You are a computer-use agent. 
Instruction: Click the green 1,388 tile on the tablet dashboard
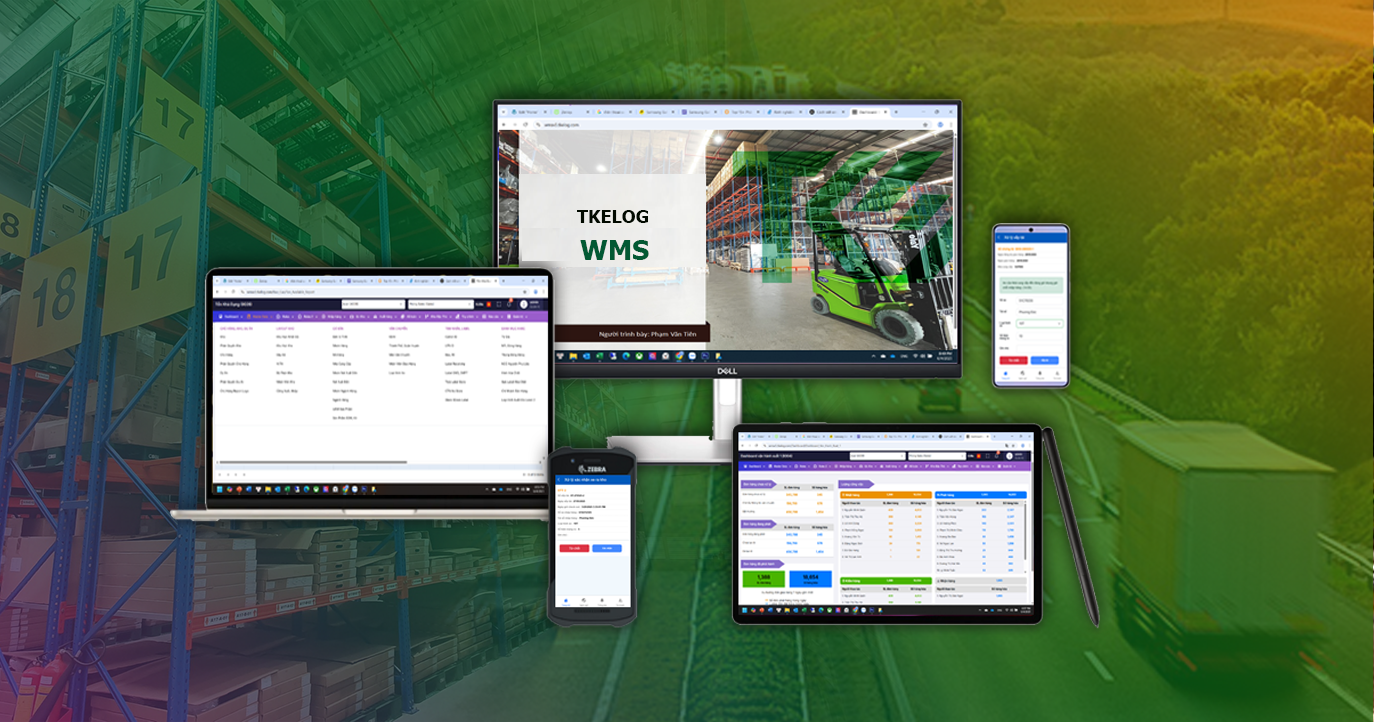[x=764, y=579]
